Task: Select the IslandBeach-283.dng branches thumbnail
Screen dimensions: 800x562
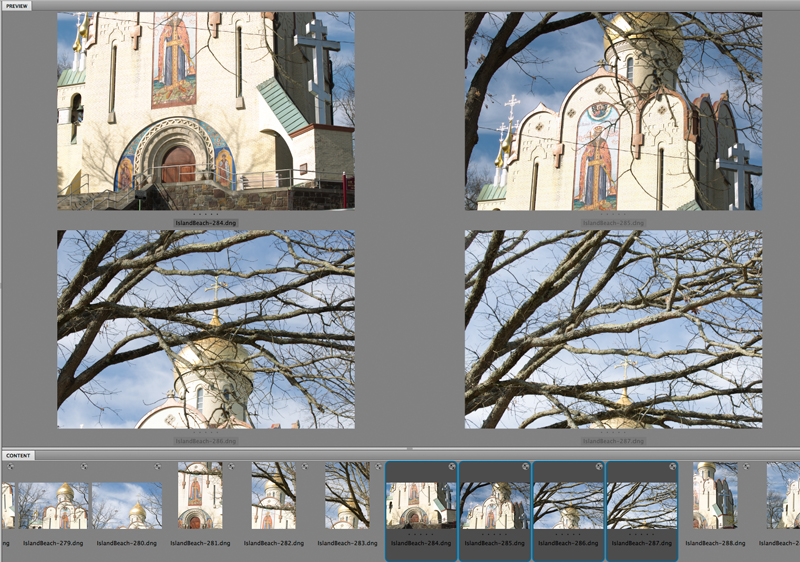Action: (347, 496)
